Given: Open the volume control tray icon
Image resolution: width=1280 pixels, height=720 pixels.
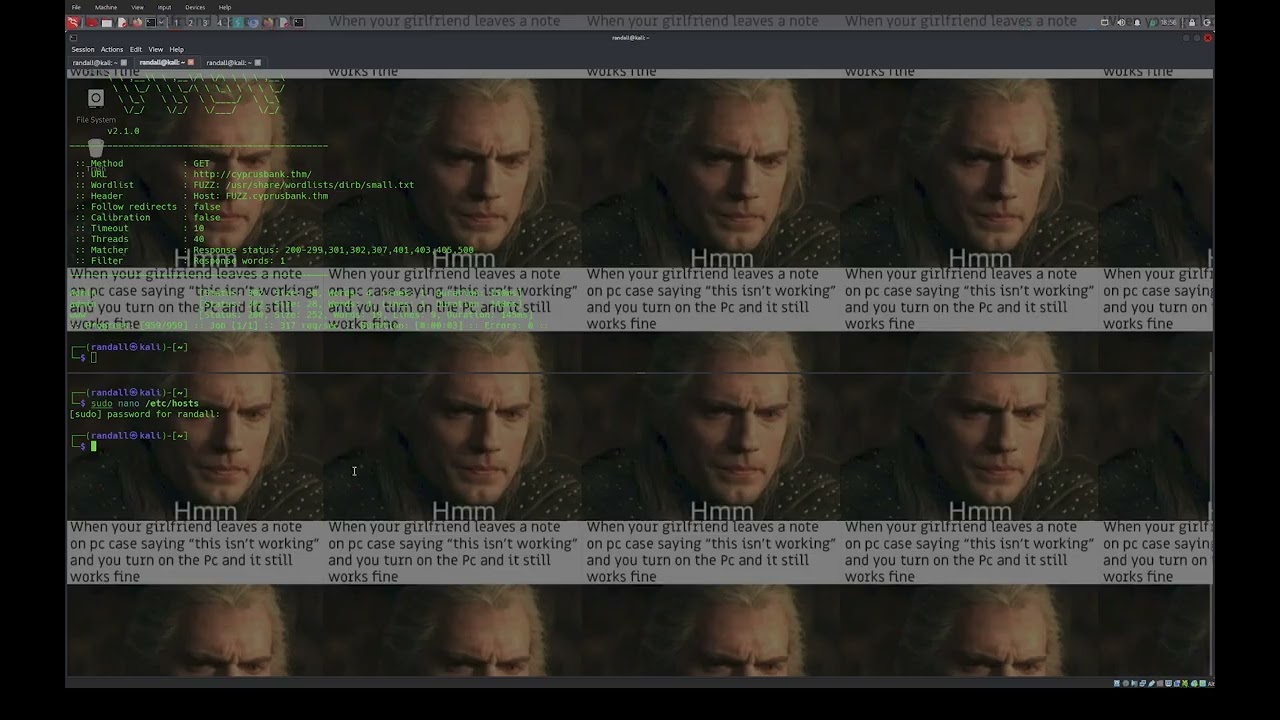Looking at the screenshot, I should (1121, 22).
